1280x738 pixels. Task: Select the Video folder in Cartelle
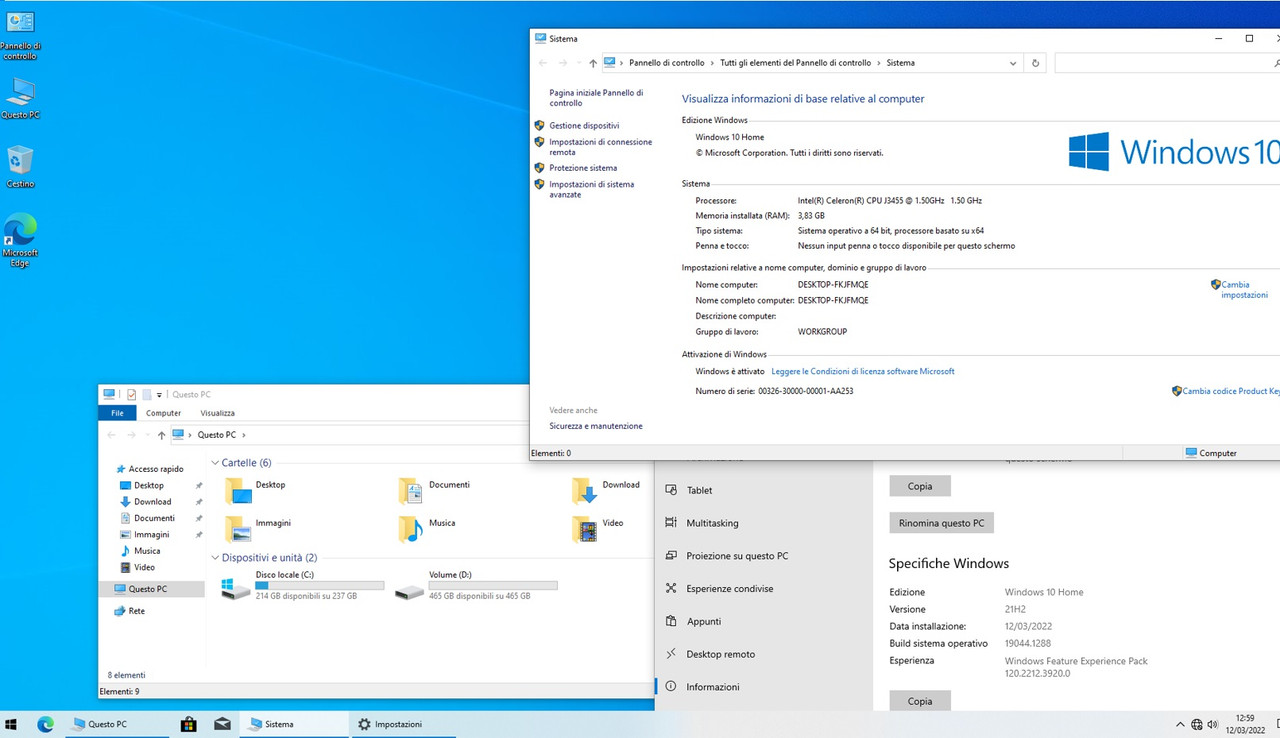click(x=598, y=528)
